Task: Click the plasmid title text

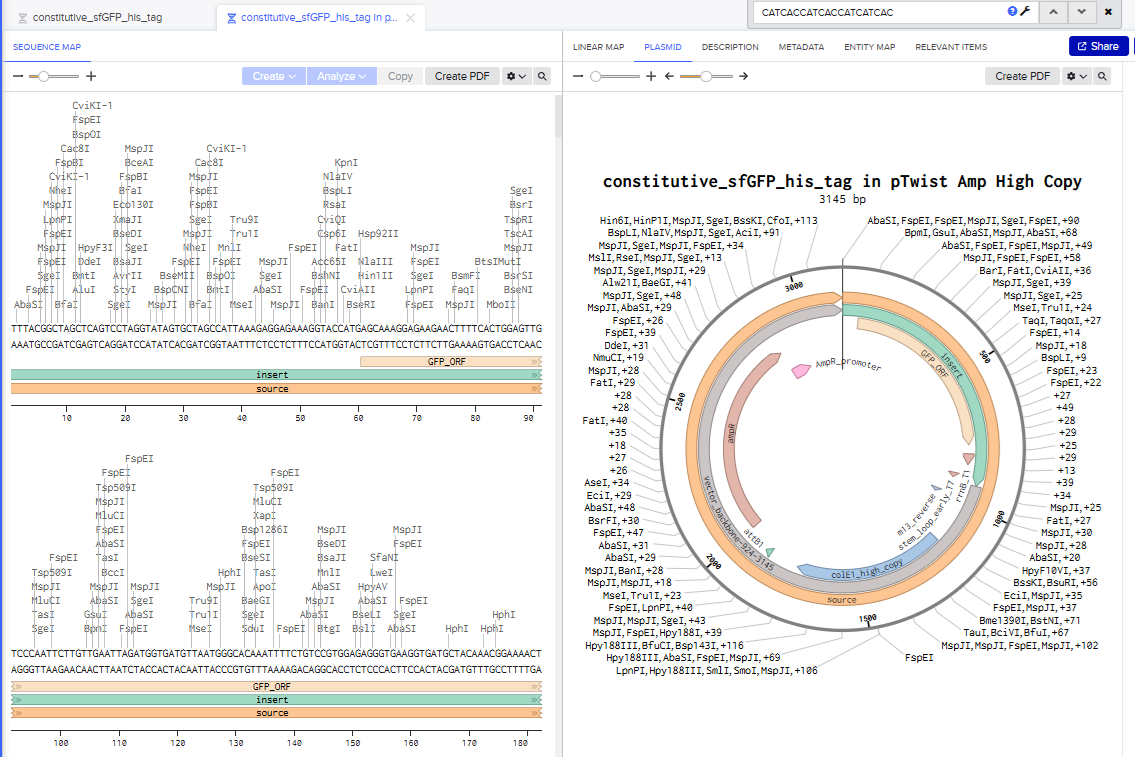Action: point(842,182)
